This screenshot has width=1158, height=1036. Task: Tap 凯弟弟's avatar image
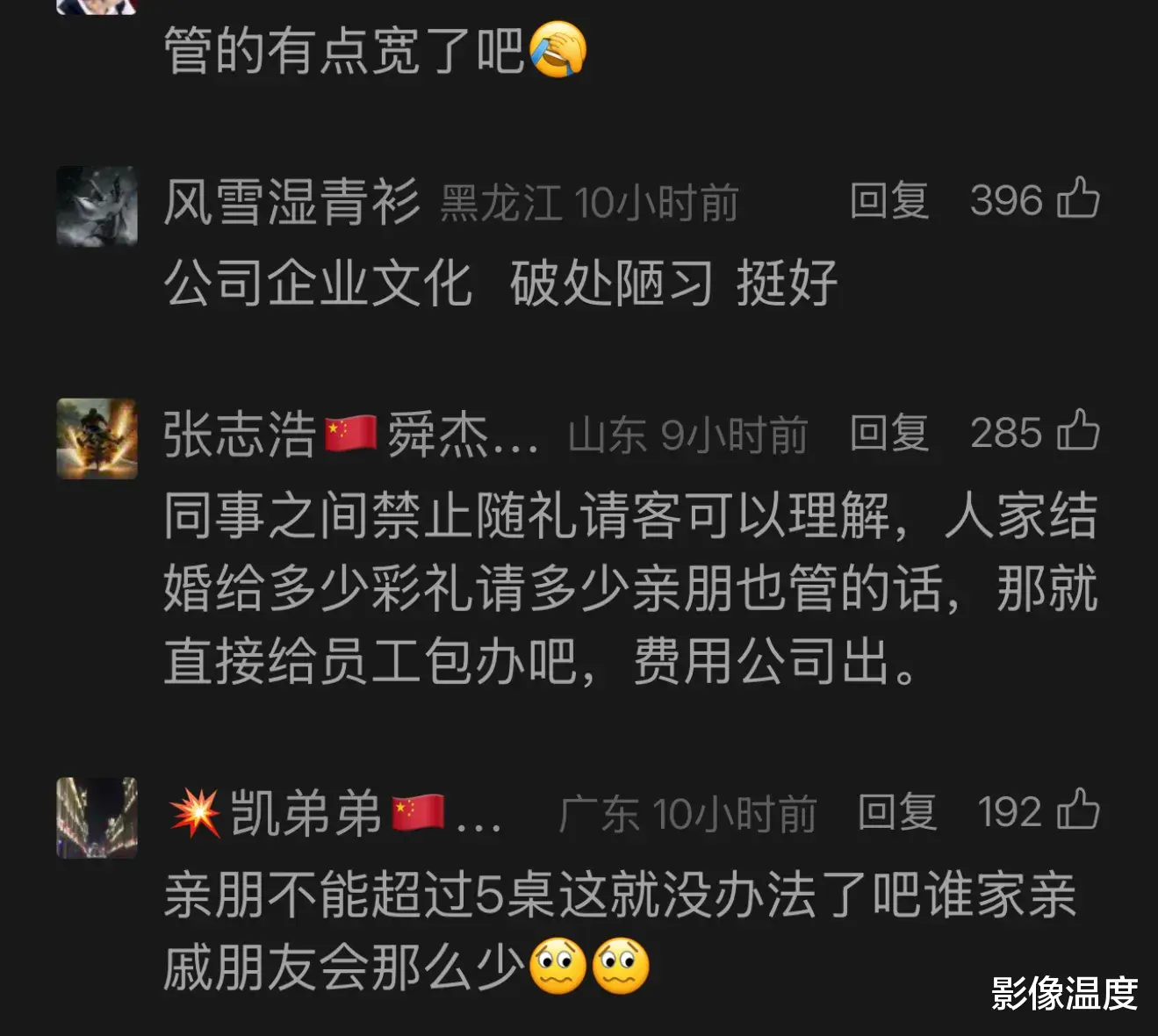97,817
